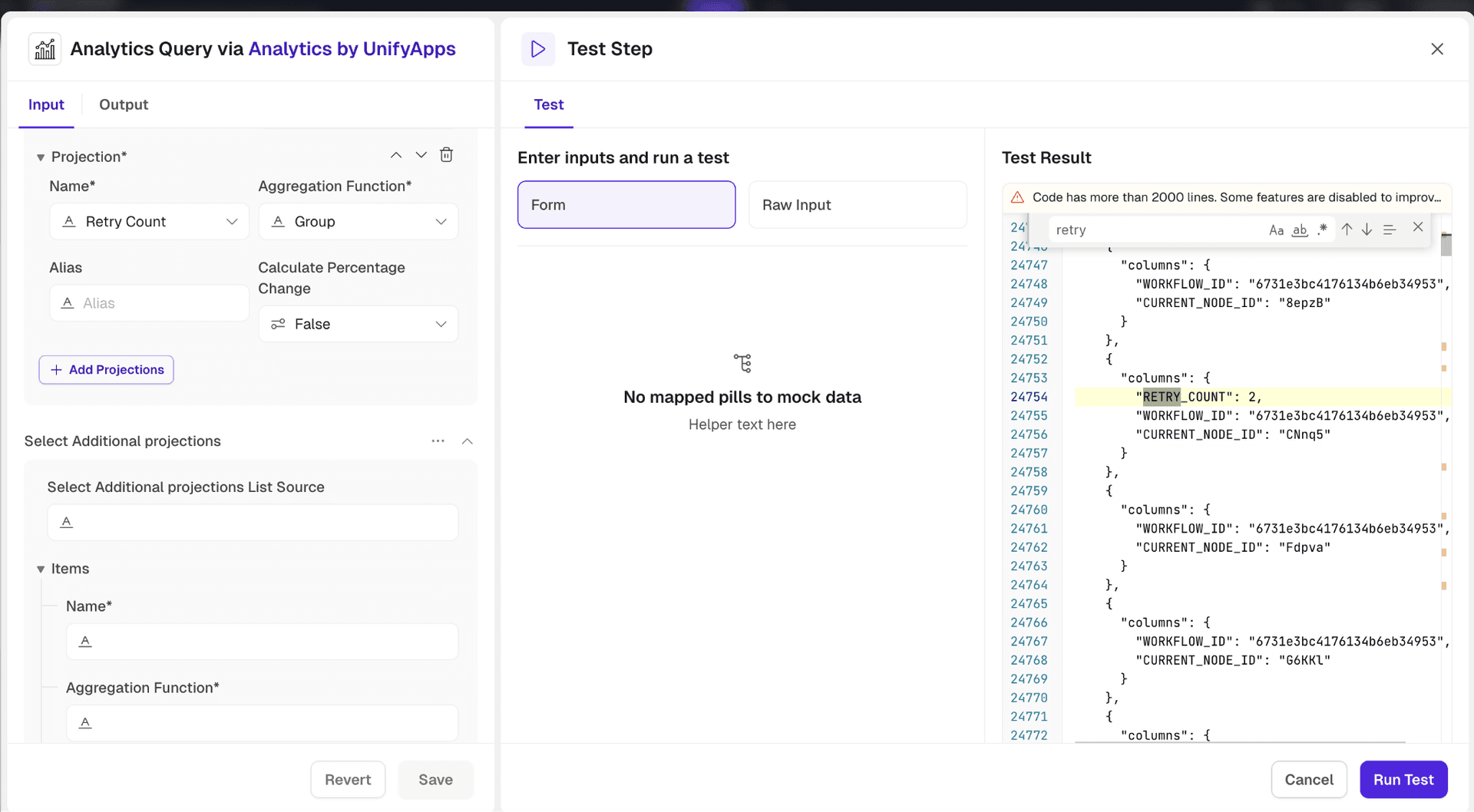Close the Test Step panel
This screenshot has width=1474, height=812.
point(1437,49)
